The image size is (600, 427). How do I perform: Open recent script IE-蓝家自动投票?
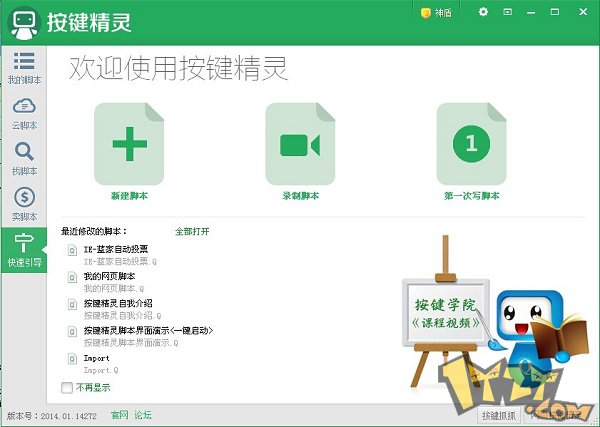116,249
